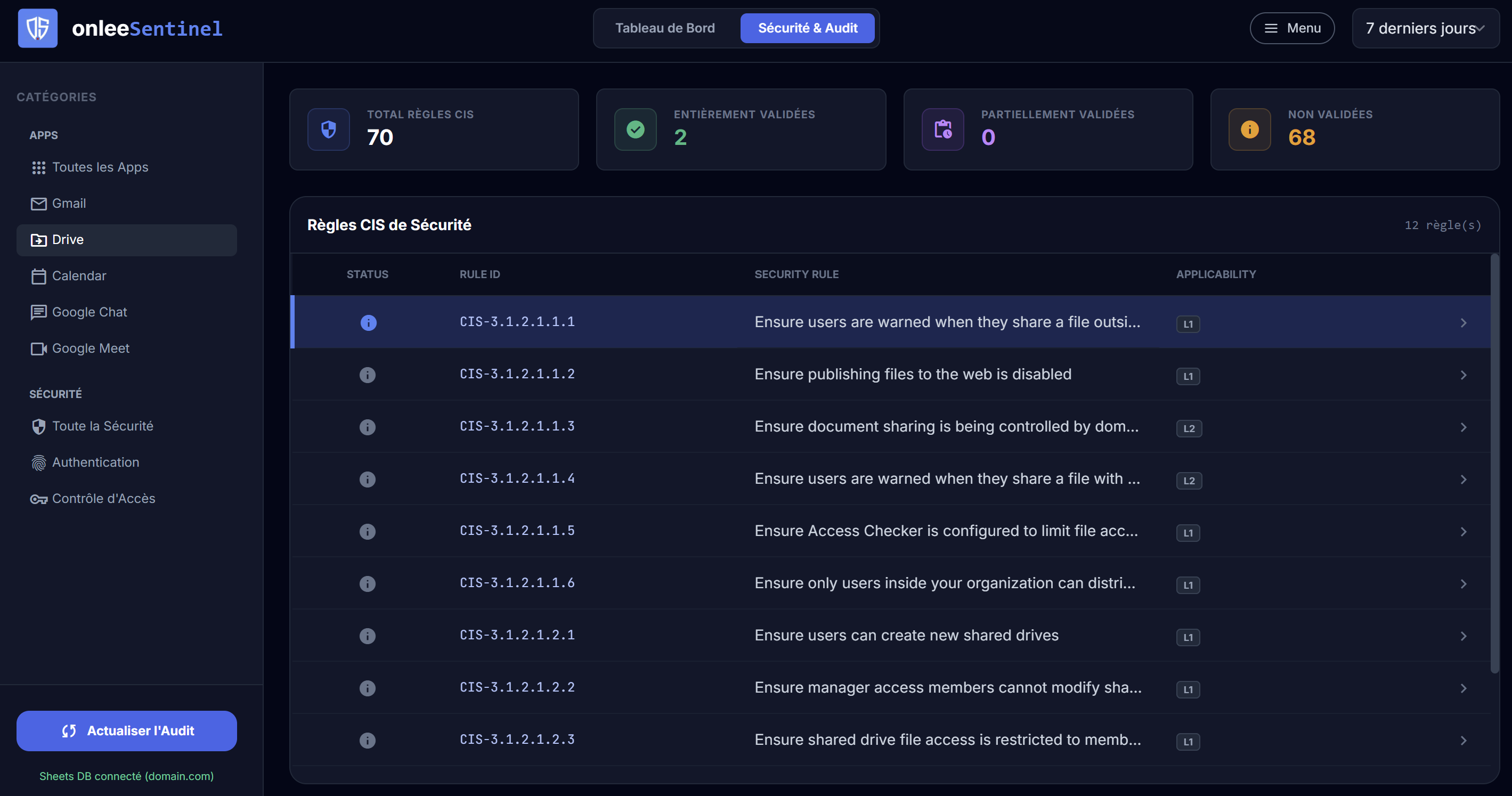Viewport: 1512px width, 796px height.
Task: Open Google Meet category in sidebar
Action: (127, 348)
